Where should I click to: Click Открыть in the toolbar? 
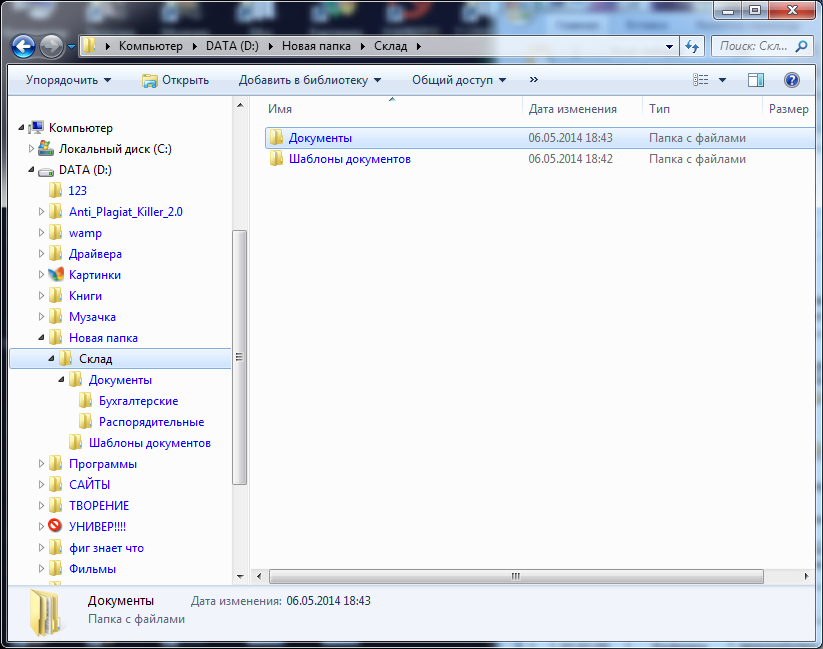click(x=175, y=80)
